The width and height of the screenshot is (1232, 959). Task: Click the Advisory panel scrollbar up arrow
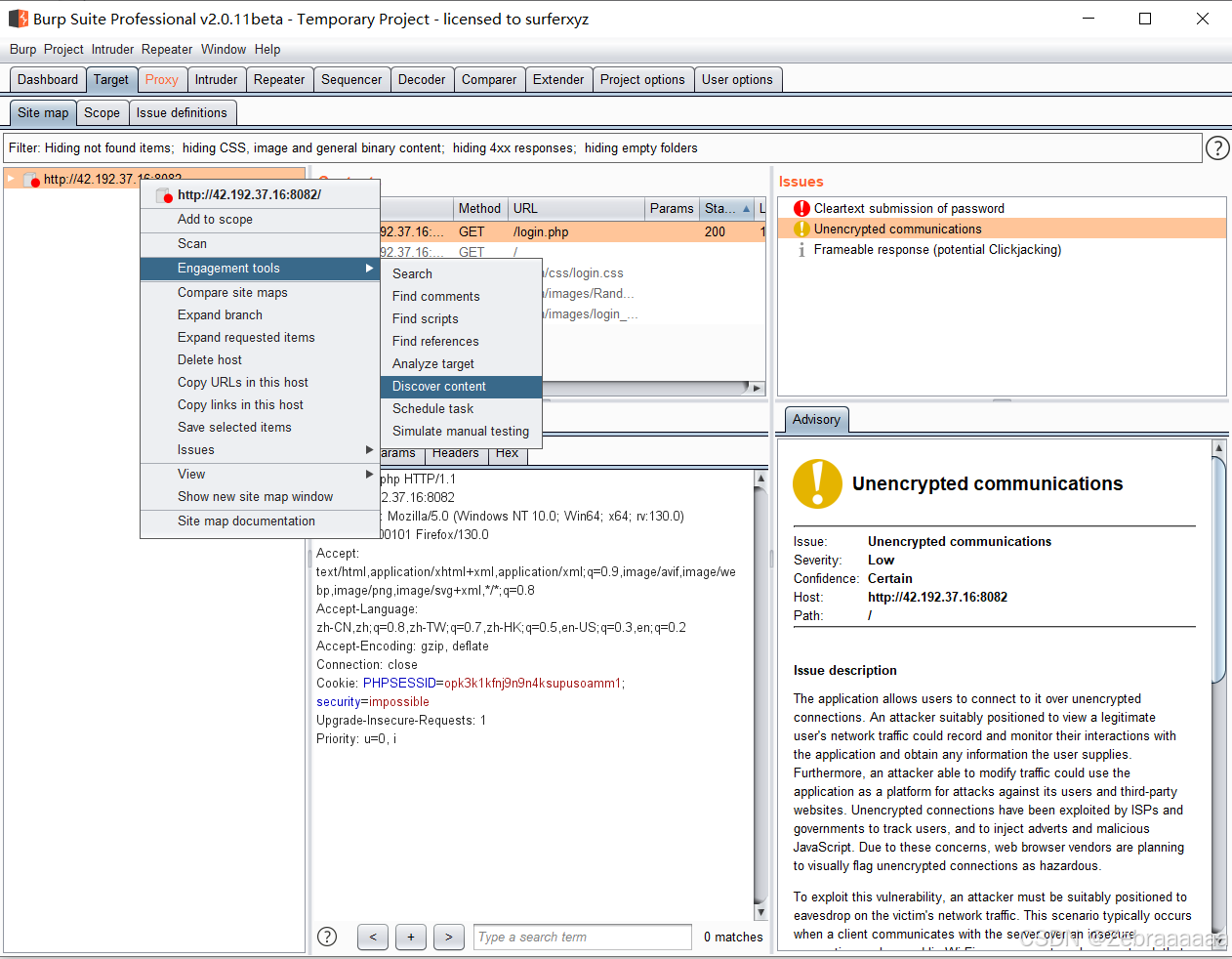pyautogui.click(x=1218, y=448)
